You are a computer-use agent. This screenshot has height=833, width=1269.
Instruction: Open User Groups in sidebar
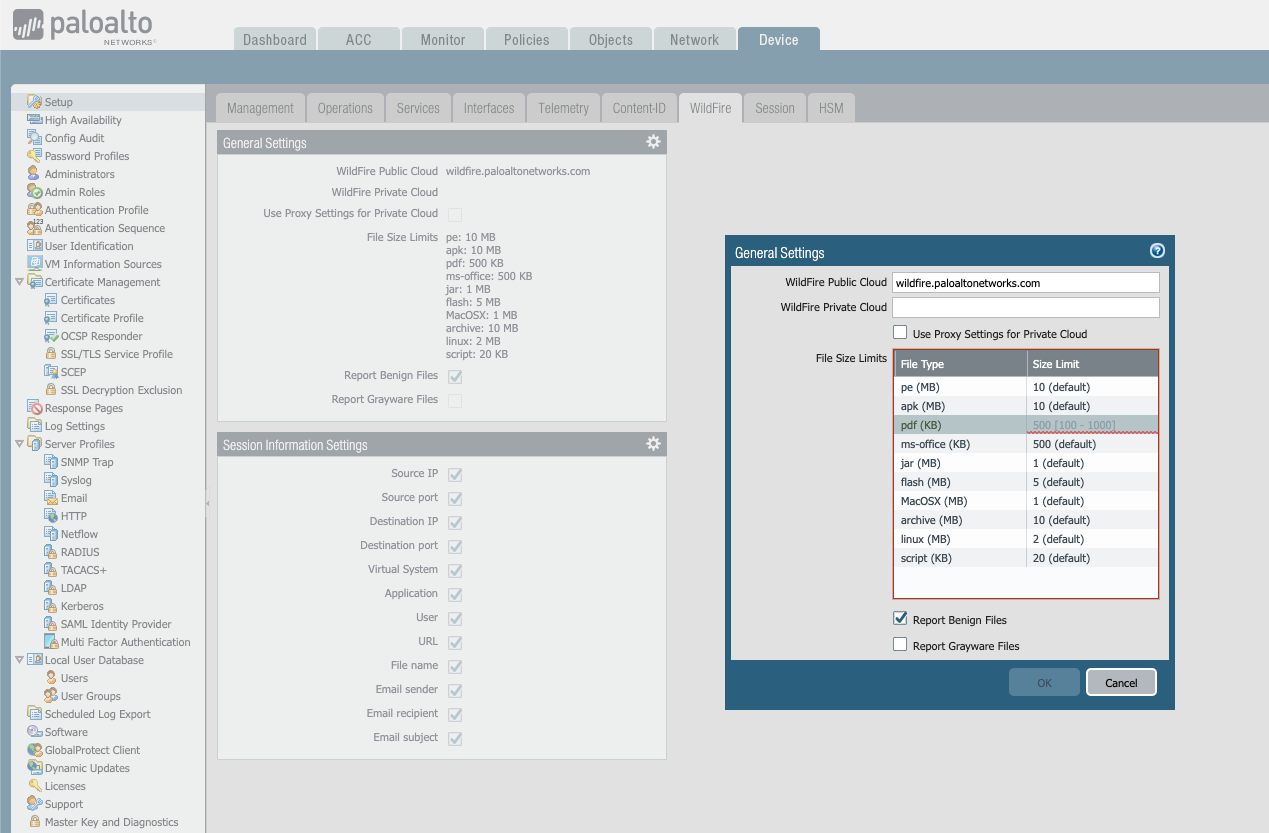pyautogui.click(x=90, y=696)
